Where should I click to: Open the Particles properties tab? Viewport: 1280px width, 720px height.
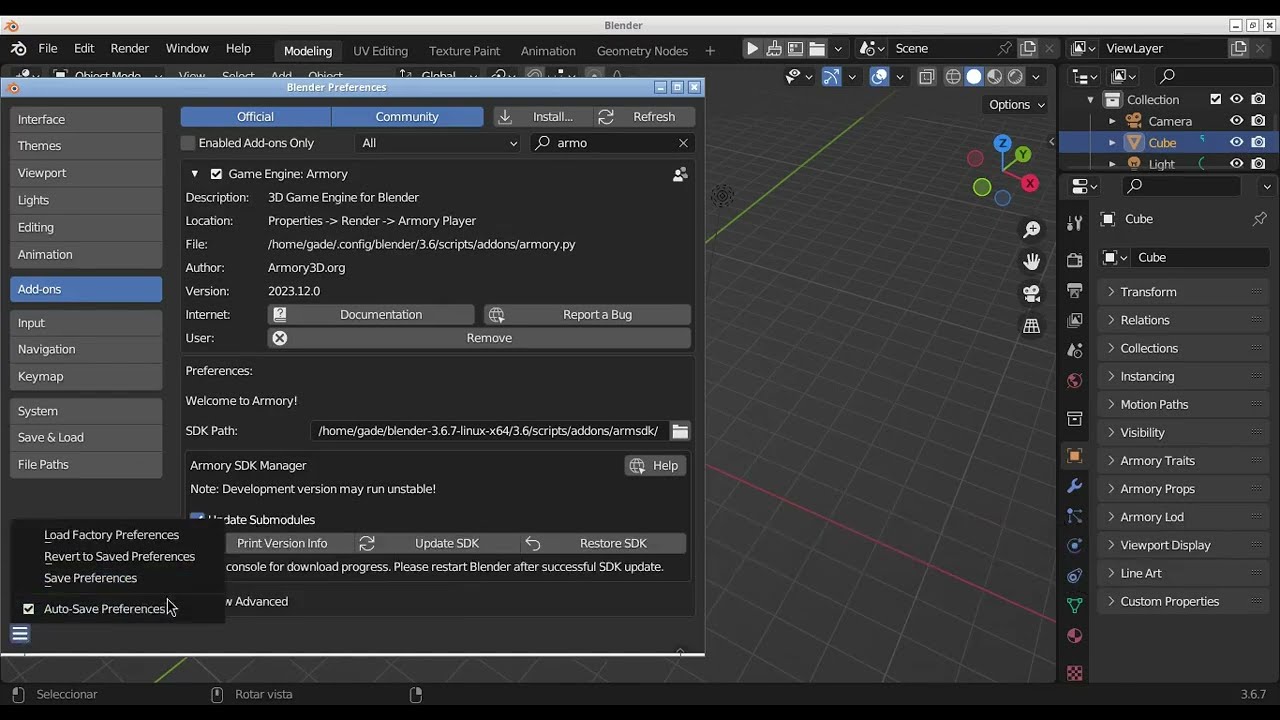[x=1074, y=516]
